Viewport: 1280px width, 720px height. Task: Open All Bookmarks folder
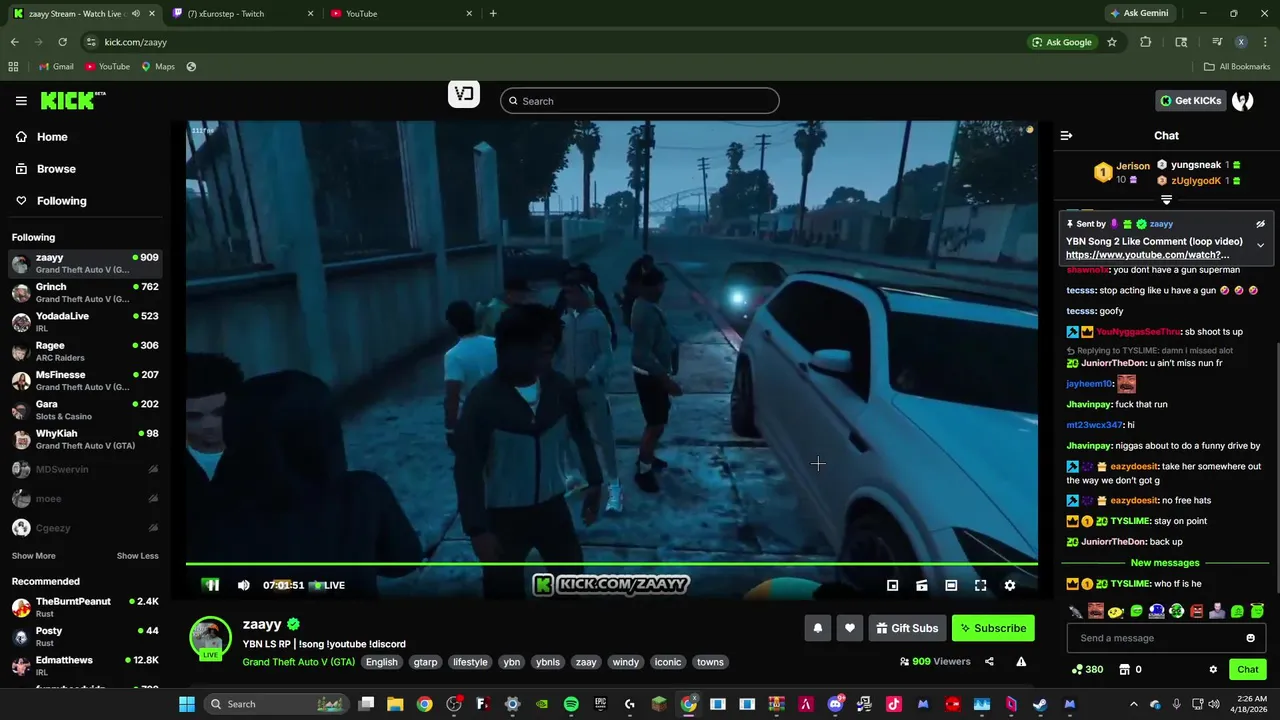tap(1237, 67)
